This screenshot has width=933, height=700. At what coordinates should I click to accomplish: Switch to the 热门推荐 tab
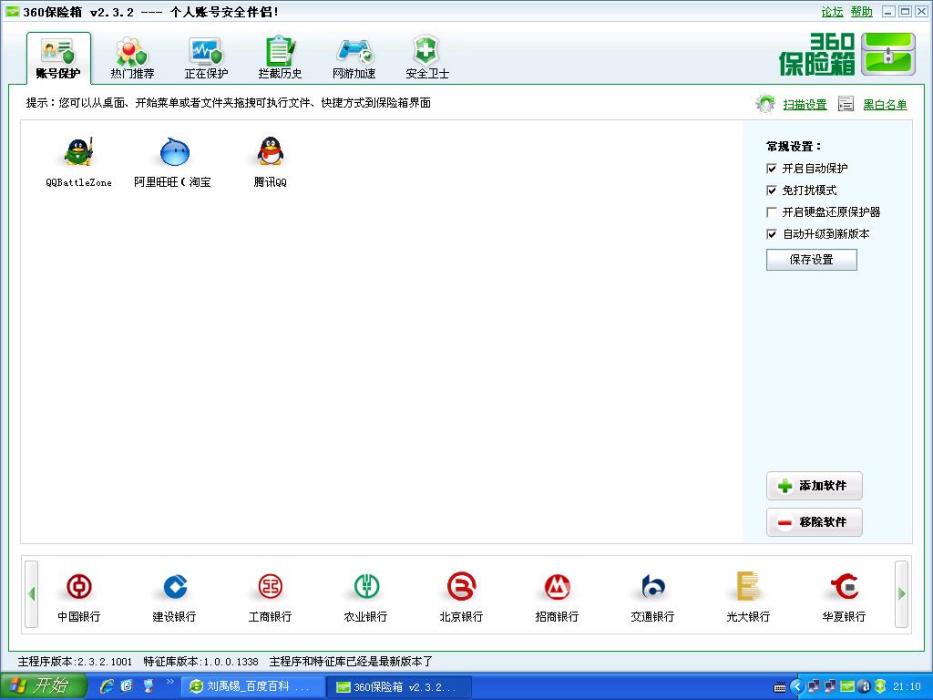point(132,58)
